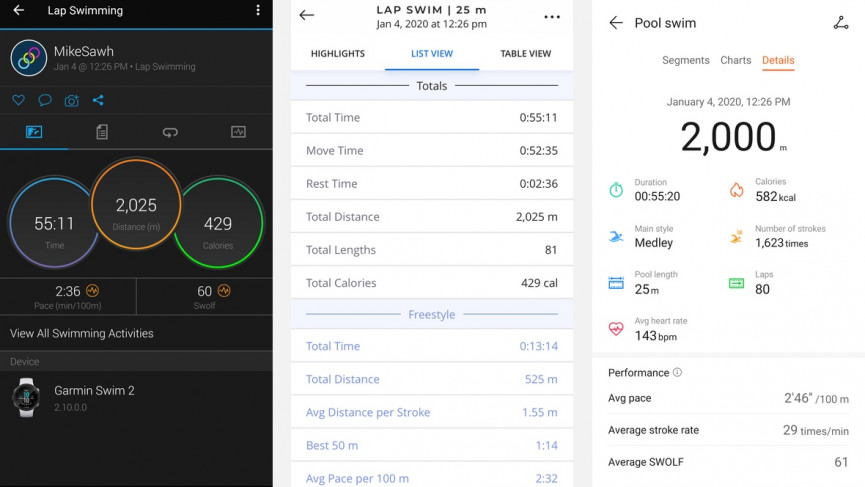The image size is (865, 487).
Task: Like the activity with heart icon
Action: 19,100
